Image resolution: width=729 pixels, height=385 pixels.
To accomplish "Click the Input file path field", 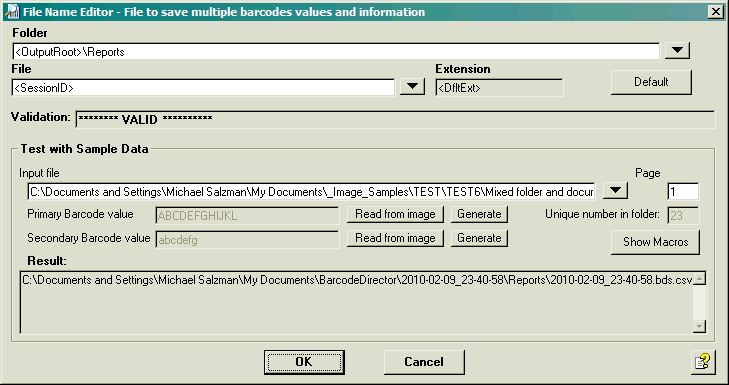I will pyautogui.click(x=311, y=192).
